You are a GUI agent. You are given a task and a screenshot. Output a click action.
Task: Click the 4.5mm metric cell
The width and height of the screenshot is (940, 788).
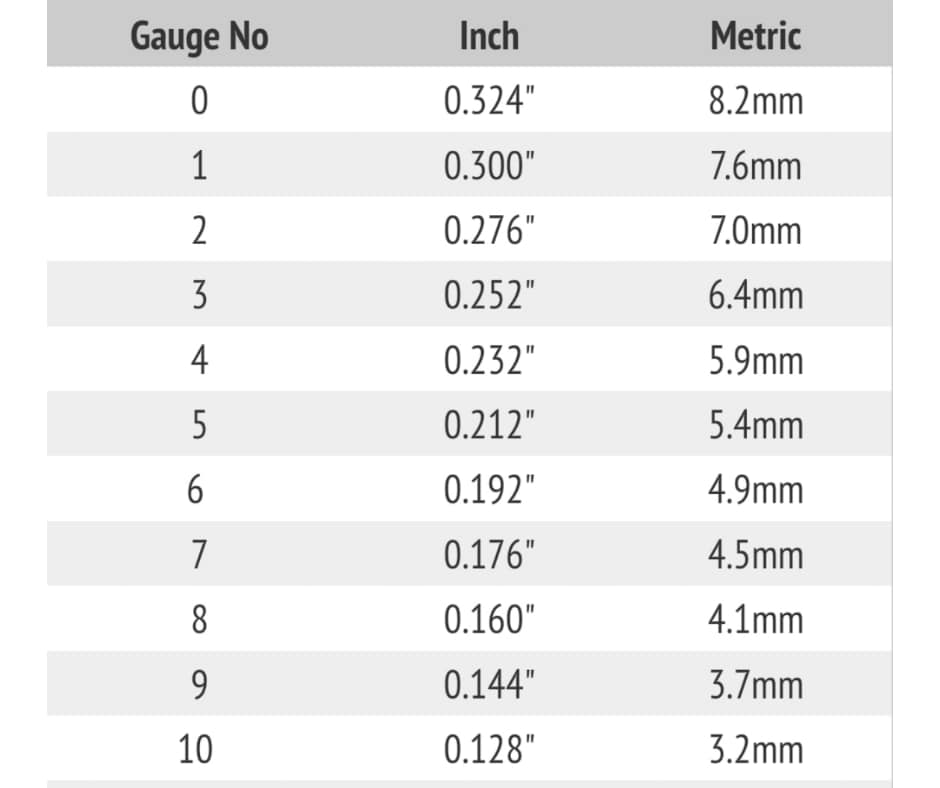pos(755,555)
